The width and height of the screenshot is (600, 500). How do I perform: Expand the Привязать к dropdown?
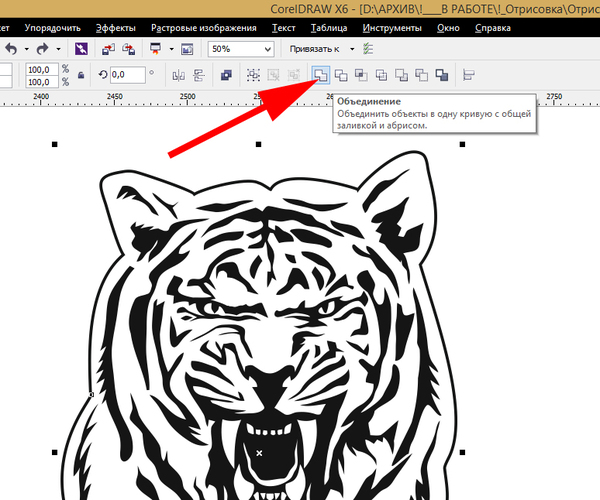click(350, 48)
